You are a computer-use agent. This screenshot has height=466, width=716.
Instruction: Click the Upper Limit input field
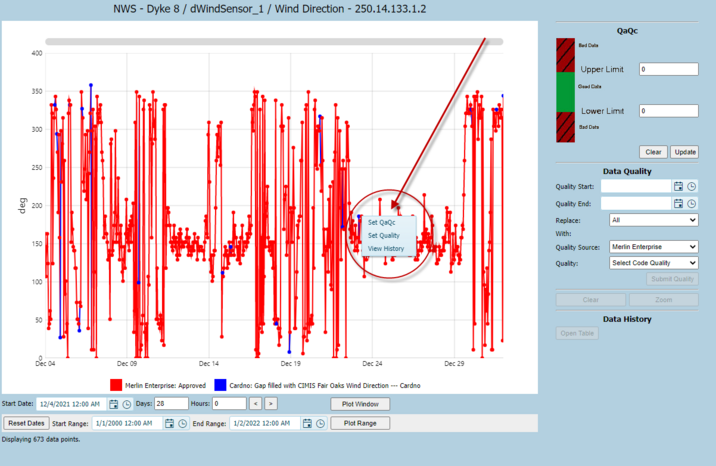click(669, 69)
